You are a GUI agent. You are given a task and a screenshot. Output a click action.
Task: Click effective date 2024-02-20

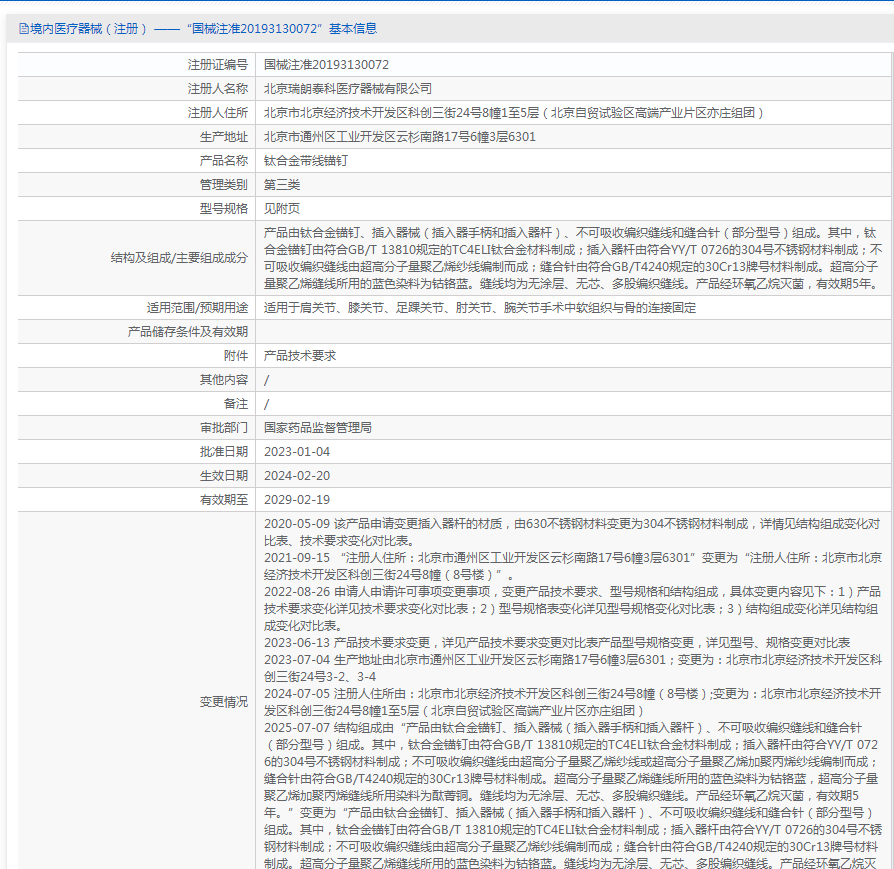tap(296, 476)
